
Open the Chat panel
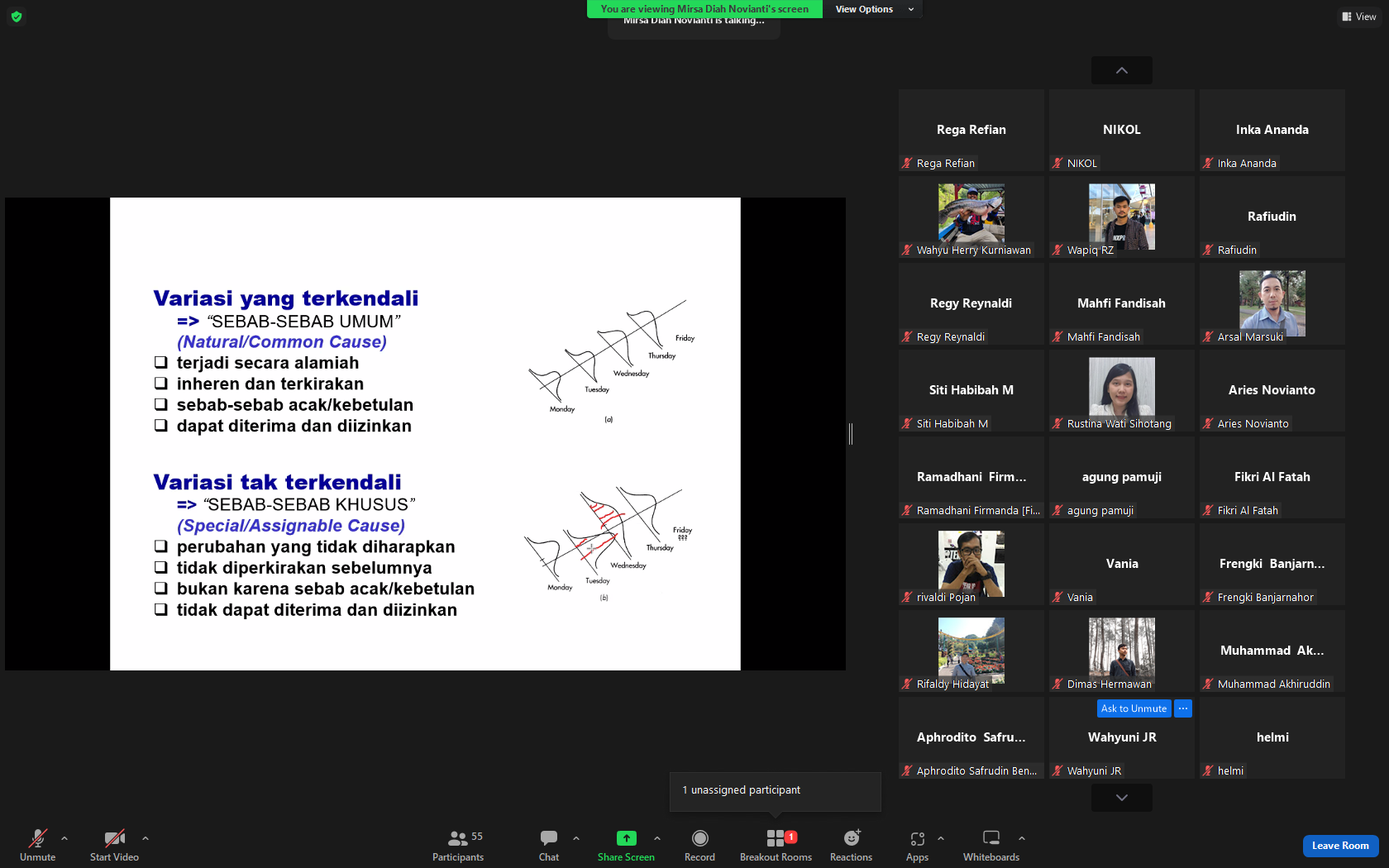pyautogui.click(x=549, y=845)
